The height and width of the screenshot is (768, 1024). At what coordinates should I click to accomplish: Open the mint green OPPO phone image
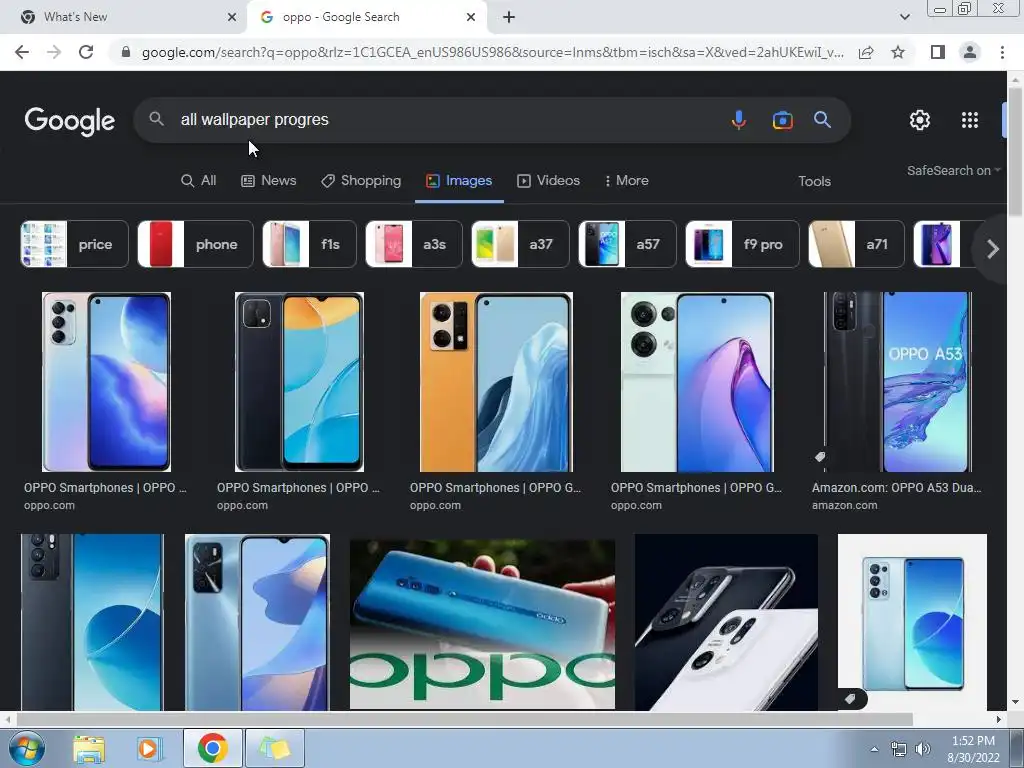pos(697,382)
